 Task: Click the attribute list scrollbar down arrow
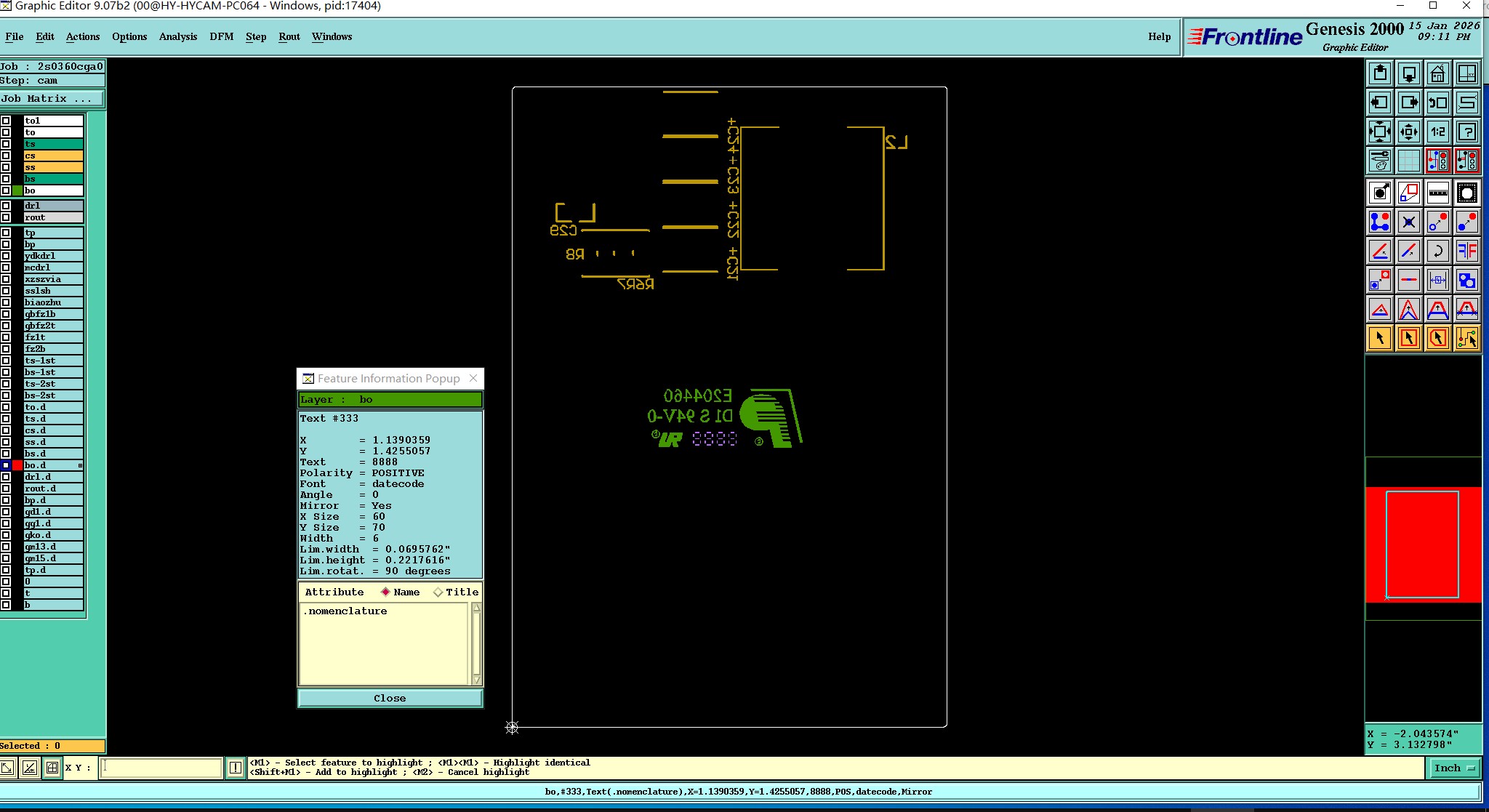click(476, 679)
